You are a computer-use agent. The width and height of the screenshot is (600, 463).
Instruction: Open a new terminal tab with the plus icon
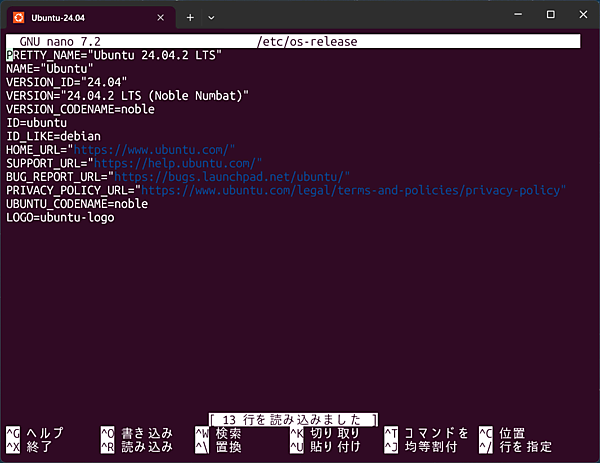tap(190, 17)
